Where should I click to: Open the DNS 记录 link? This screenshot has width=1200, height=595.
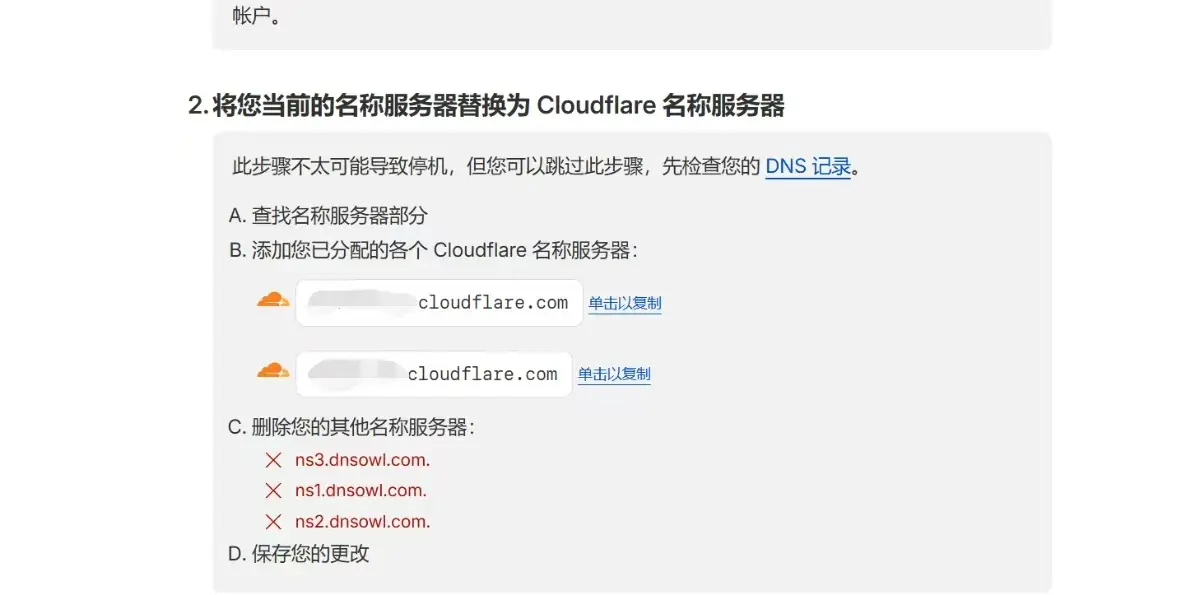pyautogui.click(x=808, y=166)
